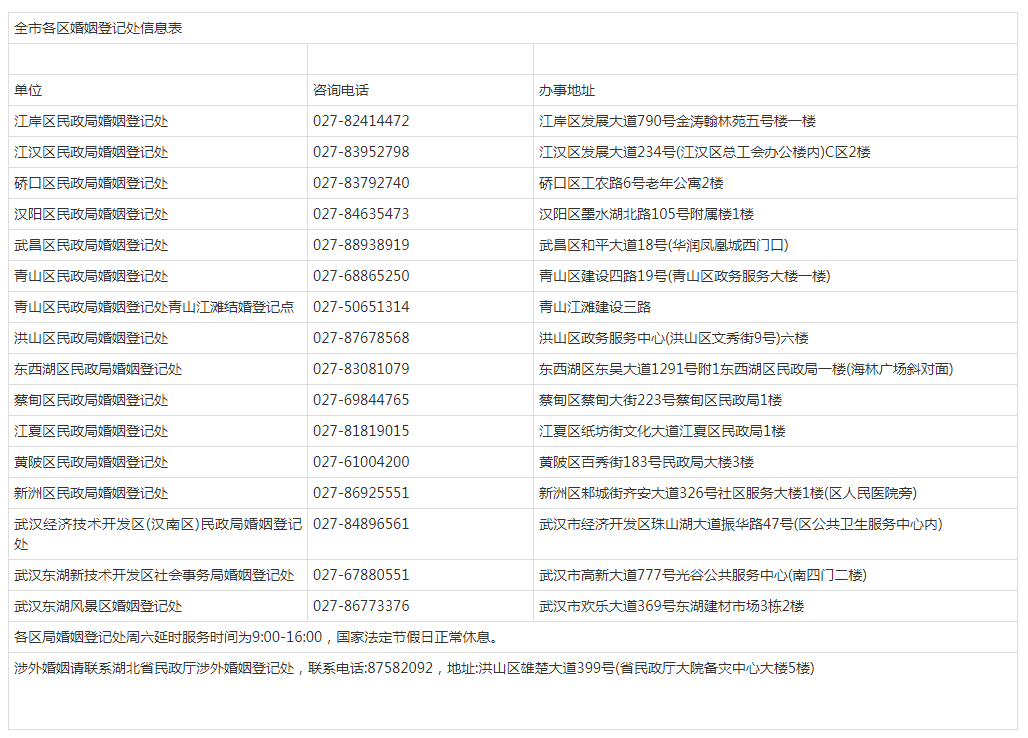Click phone number 027-61004200

[x=361, y=462]
